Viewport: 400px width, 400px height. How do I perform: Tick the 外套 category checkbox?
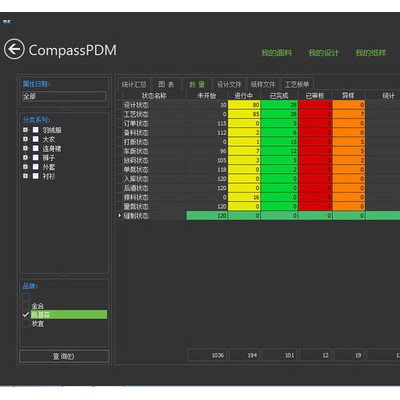tap(36, 167)
